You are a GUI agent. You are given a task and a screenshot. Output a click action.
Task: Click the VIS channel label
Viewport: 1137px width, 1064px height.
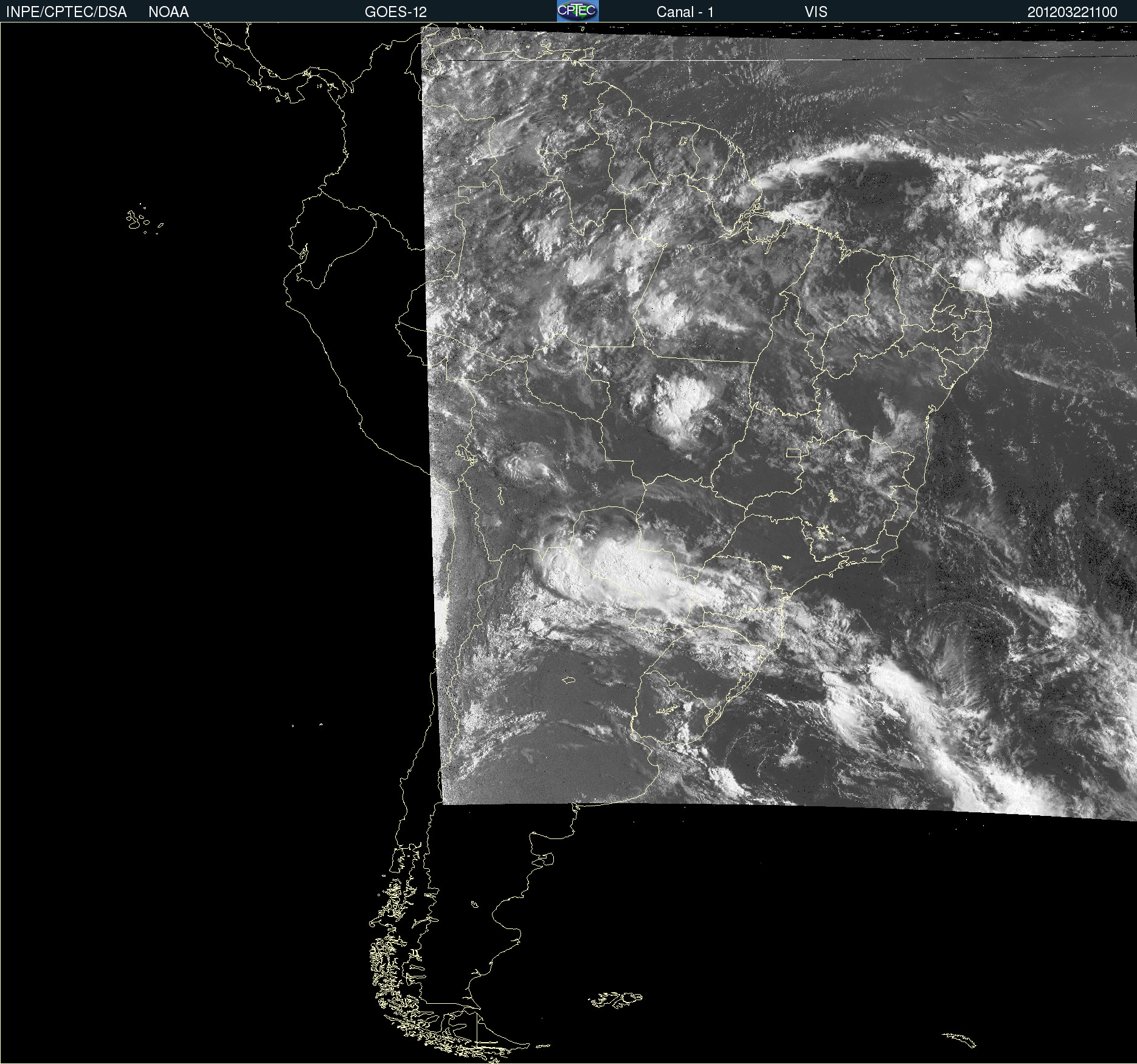tap(816, 12)
